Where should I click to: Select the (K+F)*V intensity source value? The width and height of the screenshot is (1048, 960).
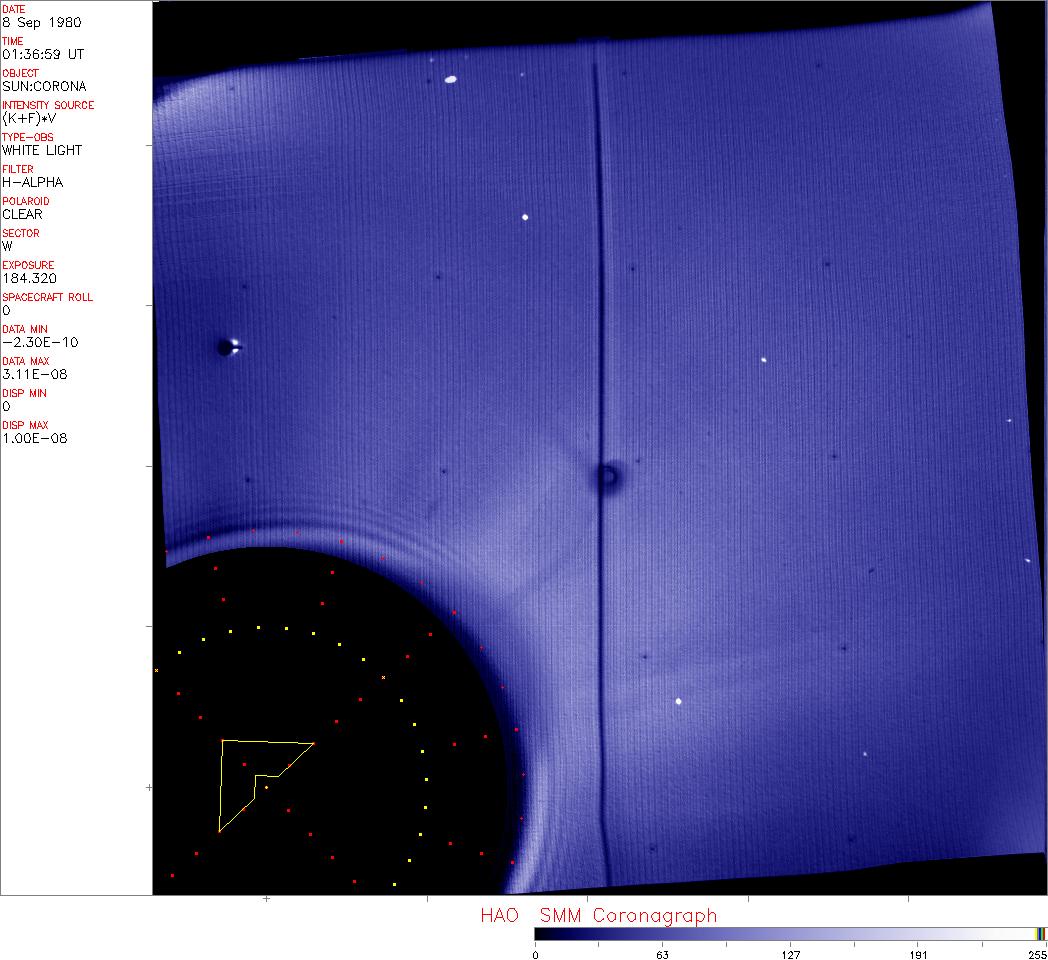[x=30, y=118]
